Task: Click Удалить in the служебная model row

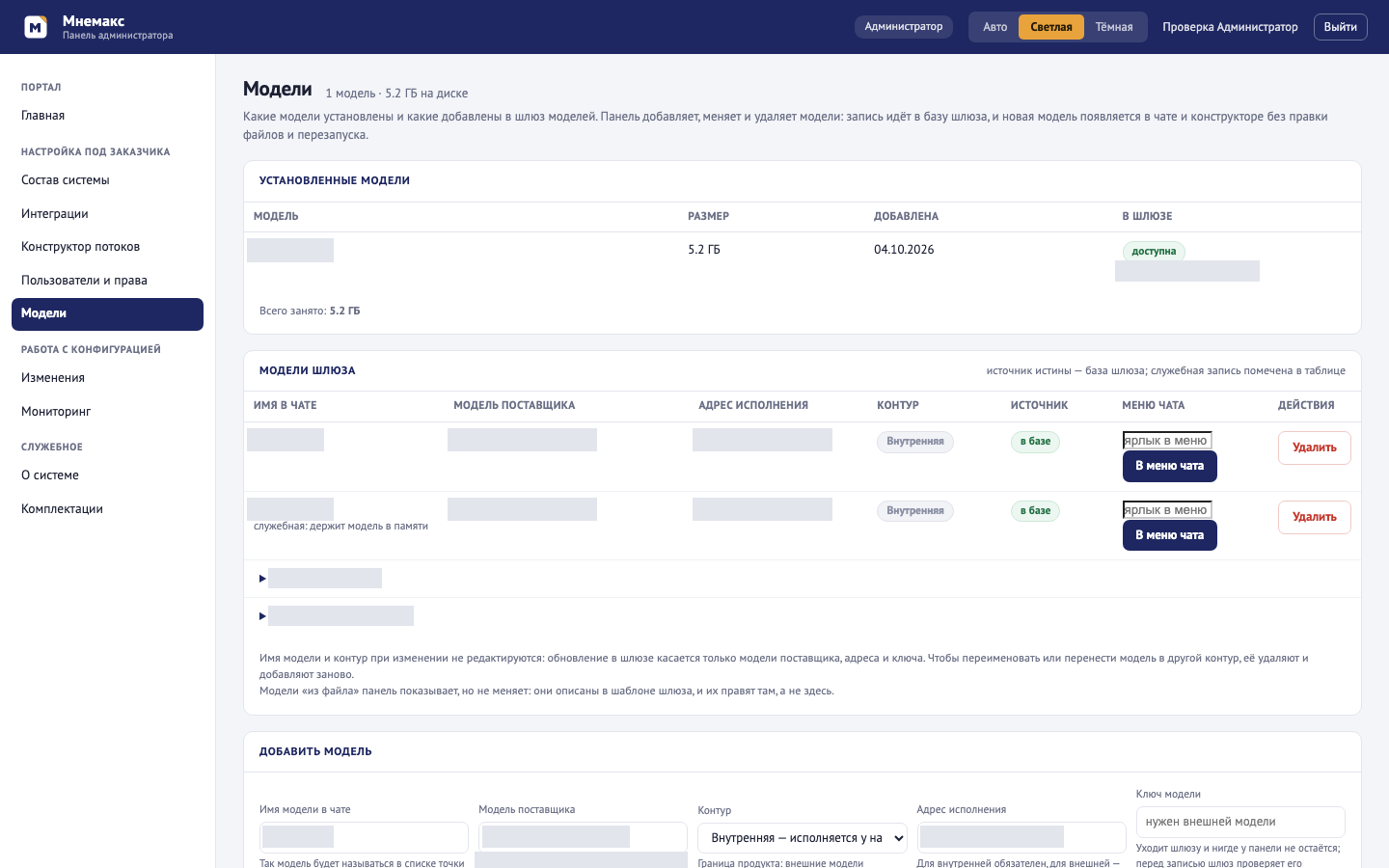Action: click(1315, 517)
